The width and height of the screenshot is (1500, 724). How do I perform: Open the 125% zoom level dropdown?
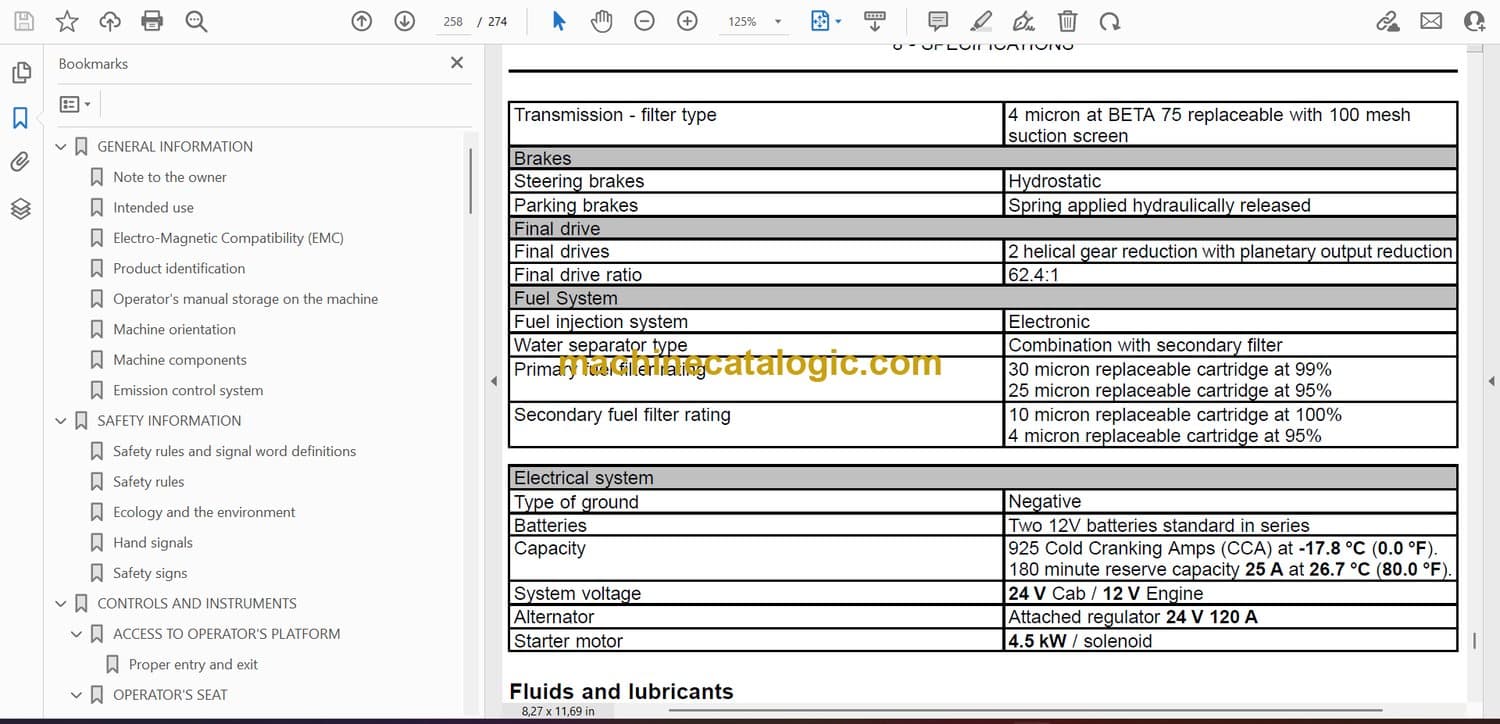(x=777, y=22)
